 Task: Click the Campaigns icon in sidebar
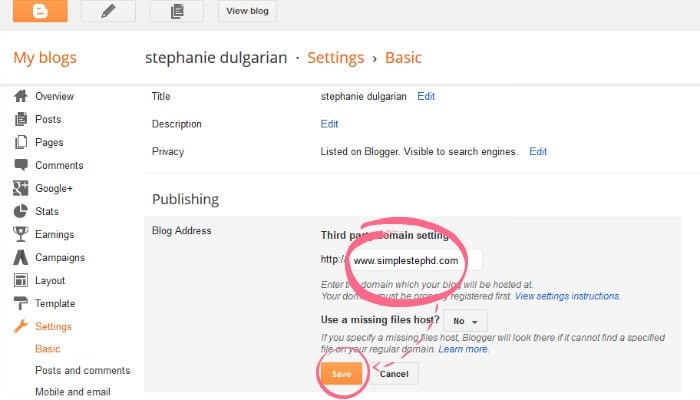coord(21,257)
